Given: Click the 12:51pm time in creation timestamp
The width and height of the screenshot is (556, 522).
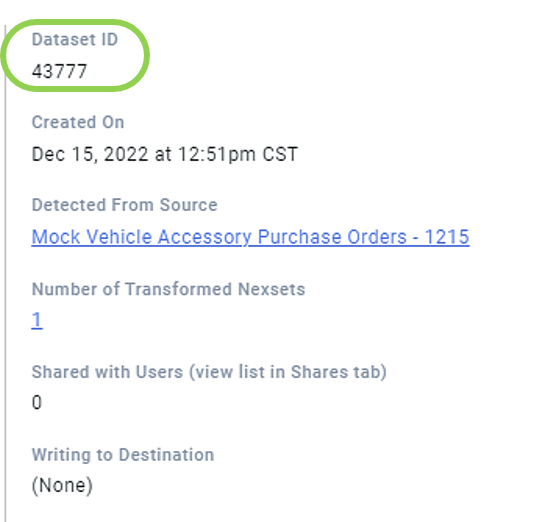Looking at the screenshot, I should (x=217, y=155).
